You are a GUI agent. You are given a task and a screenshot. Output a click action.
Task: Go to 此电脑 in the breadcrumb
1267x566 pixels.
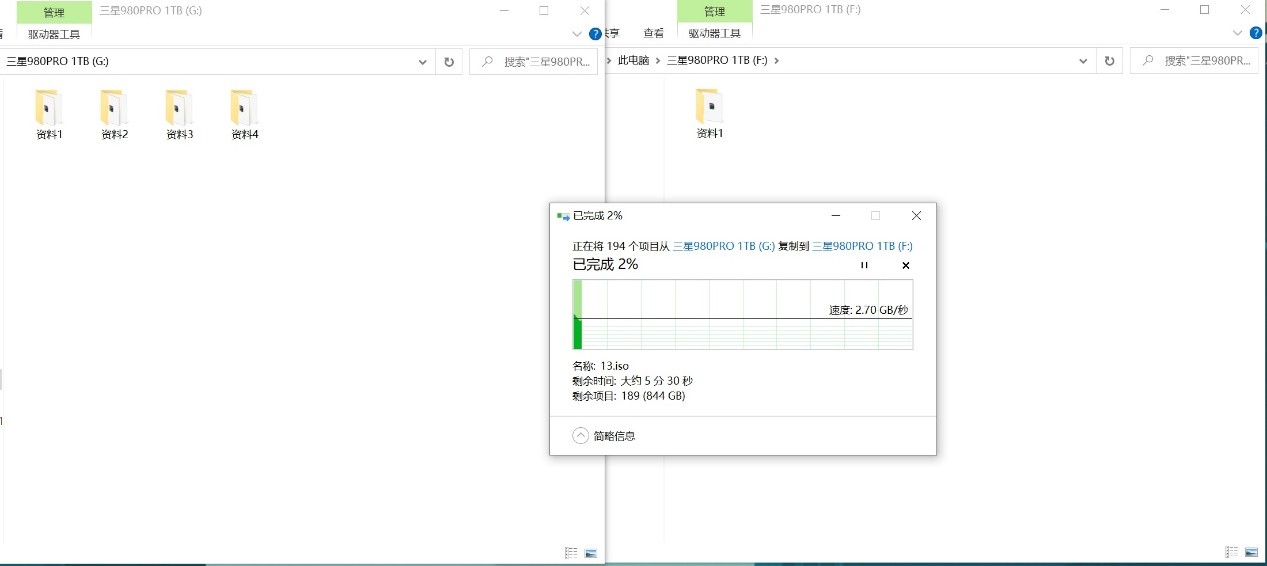(x=633, y=61)
